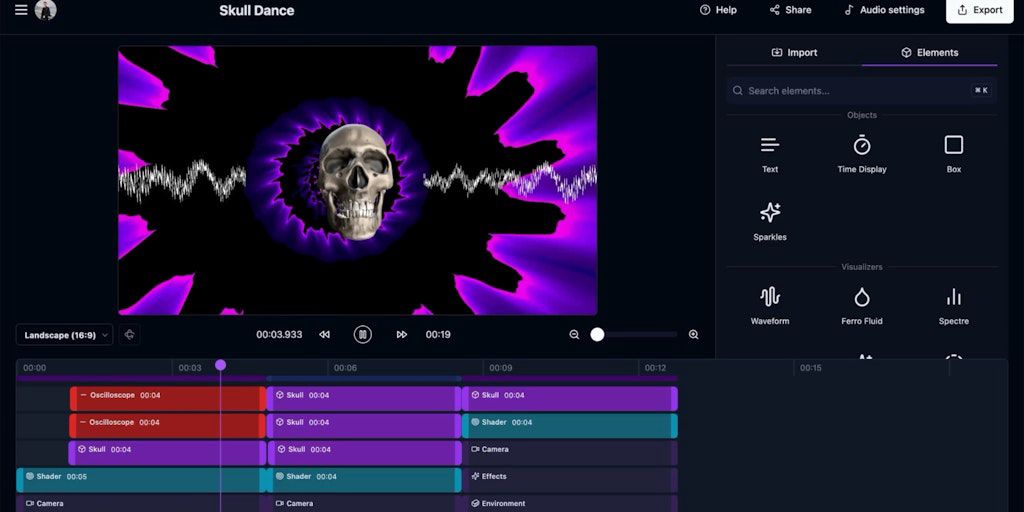
Task: Add the Sparkles element
Action: coord(769,220)
